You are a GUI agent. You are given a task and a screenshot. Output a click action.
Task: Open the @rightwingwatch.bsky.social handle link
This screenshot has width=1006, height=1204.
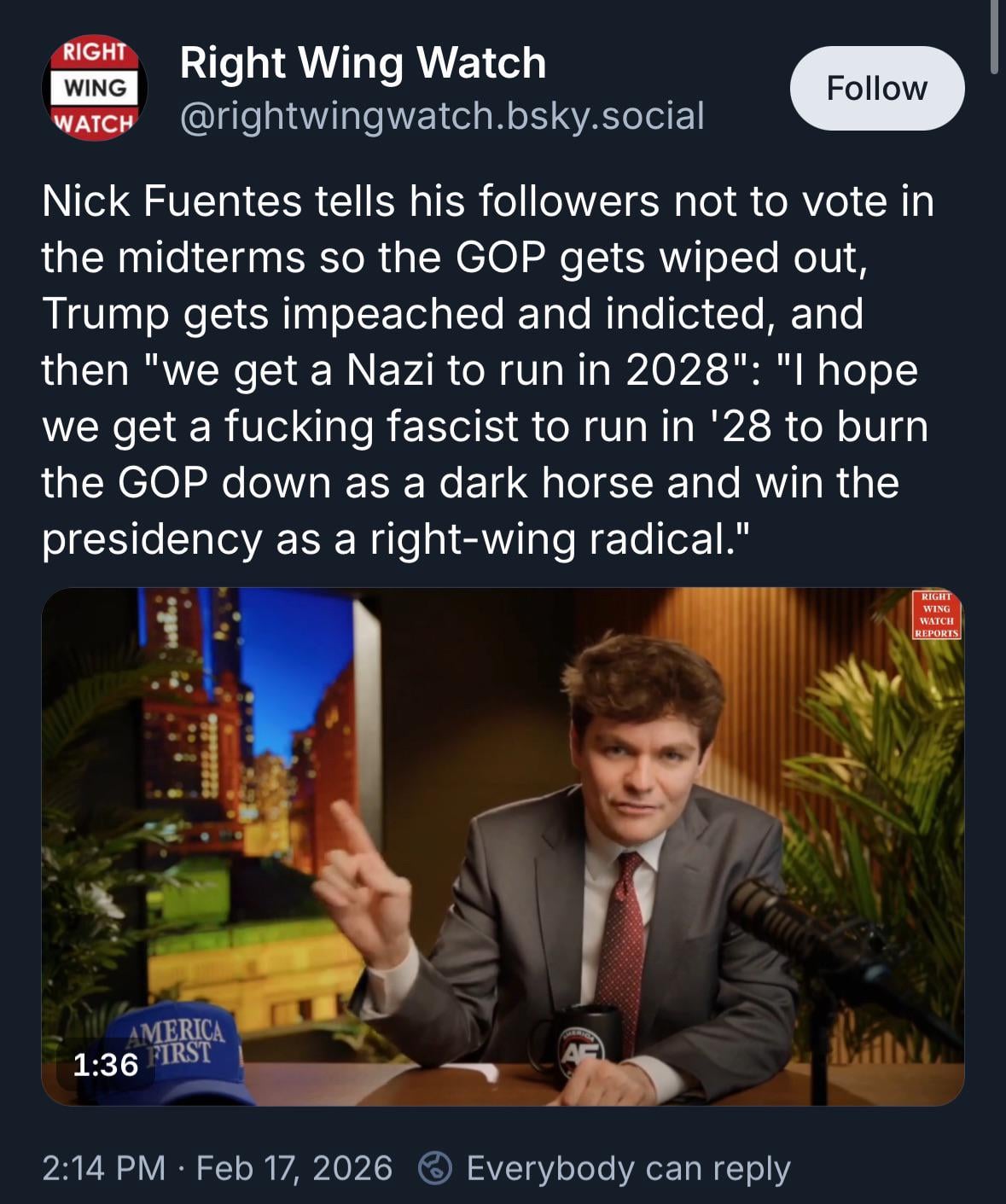(x=442, y=116)
